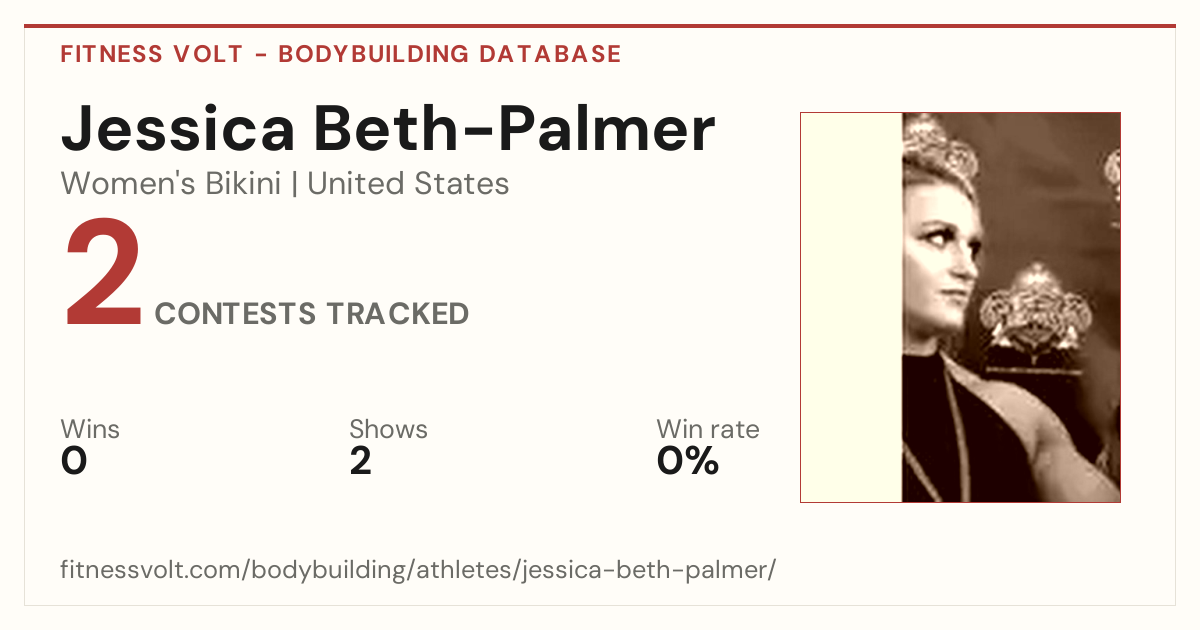Screen dimensions: 1200x630
Task: Click the red line at card top
Action: click(x=600, y=26)
